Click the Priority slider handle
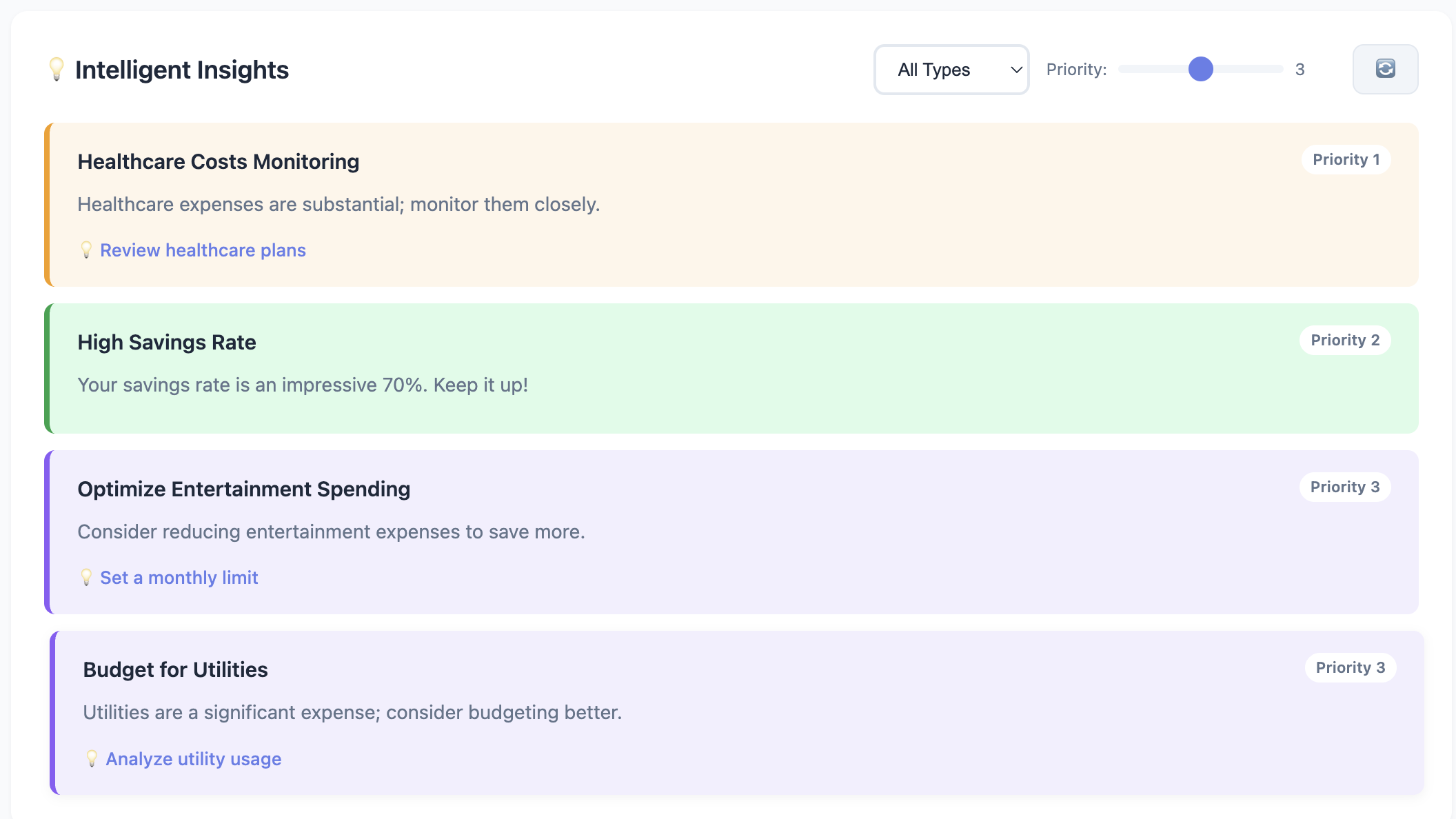The height and width of the screenshot is (819, 1456). click(x=1201, y=69)
